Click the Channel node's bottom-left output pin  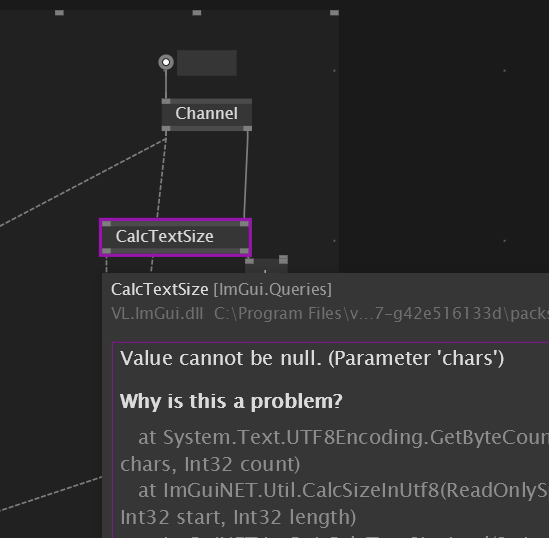(x=166, y=128)
